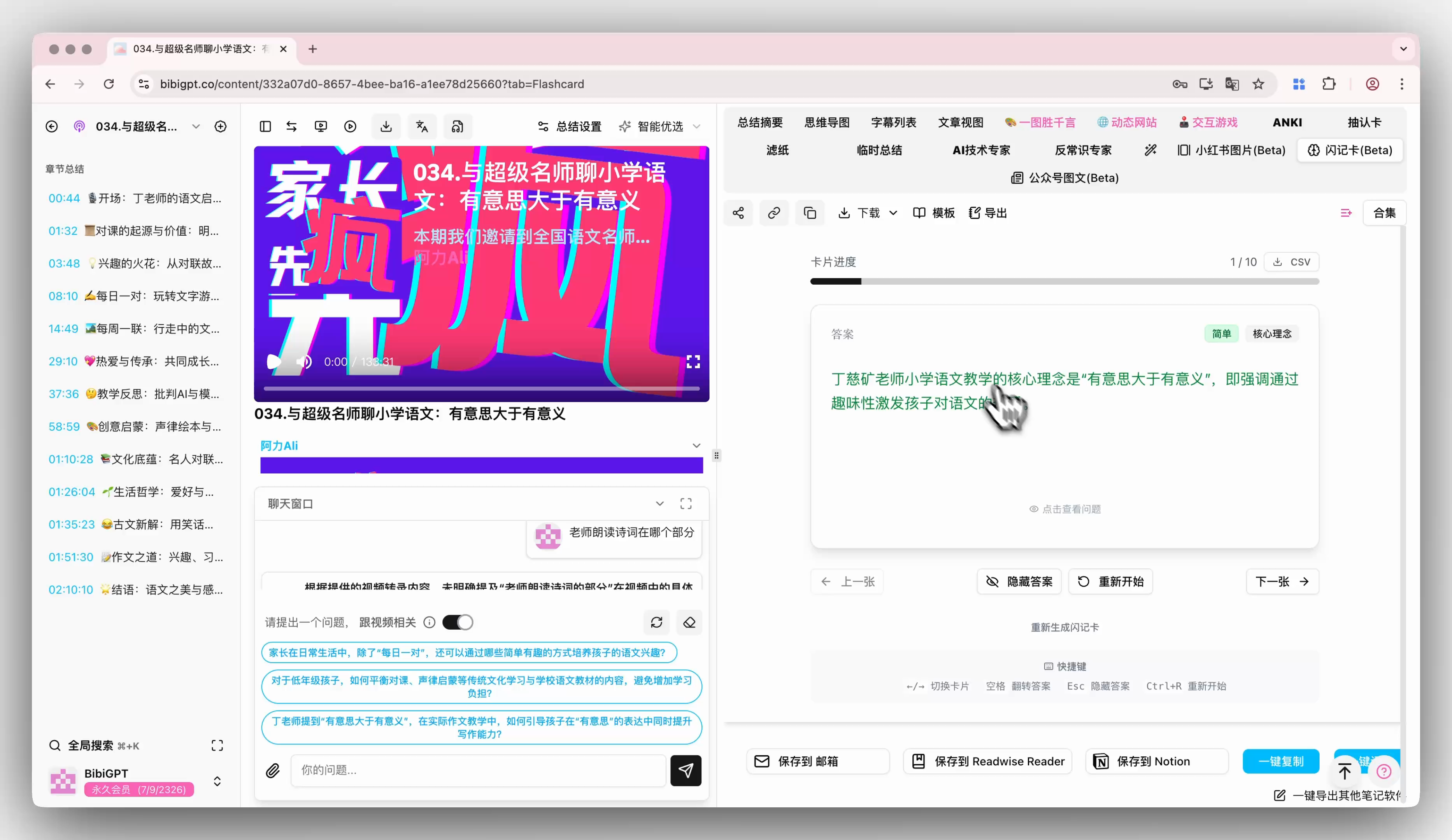Switch to the ANKI tab
Viewport: 1452px width, 840px height.
pyautogui.click(x=1287, y=122)
